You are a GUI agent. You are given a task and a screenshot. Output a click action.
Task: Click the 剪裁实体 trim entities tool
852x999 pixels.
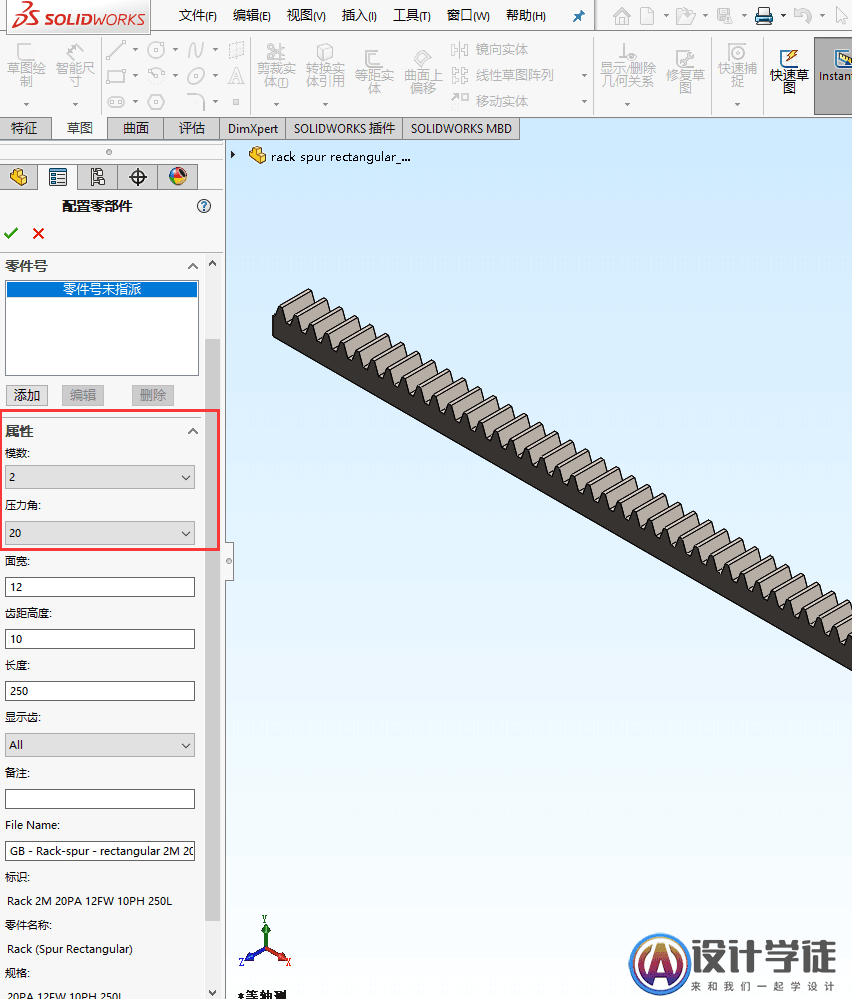point(276,66)
